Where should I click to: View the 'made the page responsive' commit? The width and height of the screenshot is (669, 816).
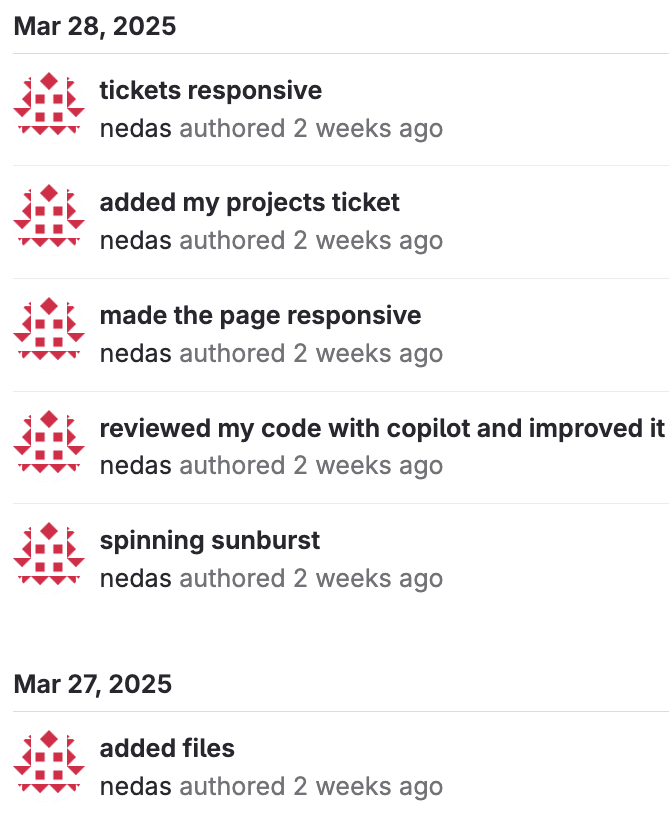(260, 316)
